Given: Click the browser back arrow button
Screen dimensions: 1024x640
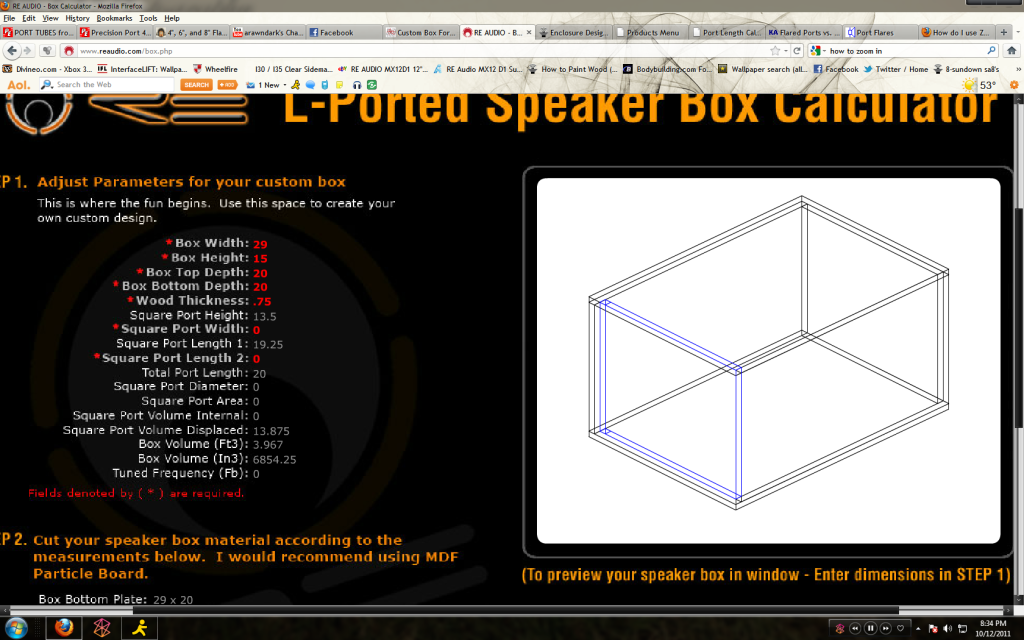Looking at the screenshot, I should 11,50.
